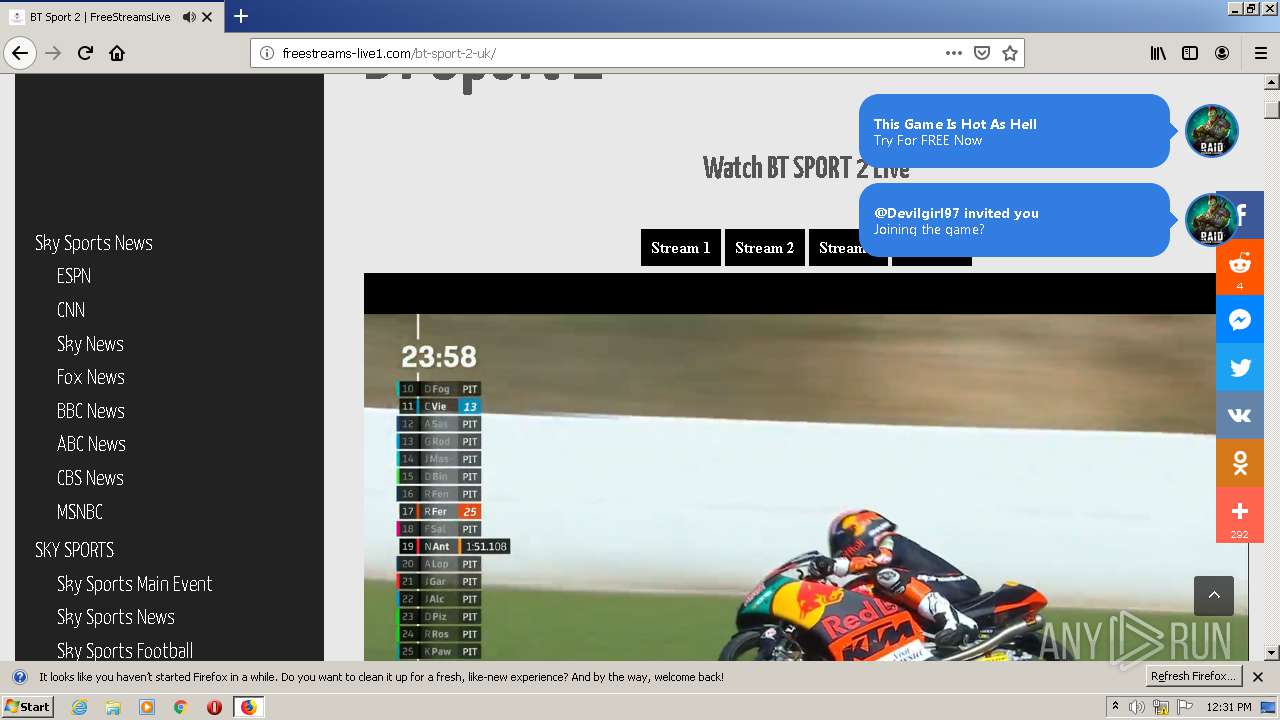Image resolution: width=1280 pixels, height=720 pixels.
Task: Open the Library bookmarks panel
Action: coord(1158,53)
